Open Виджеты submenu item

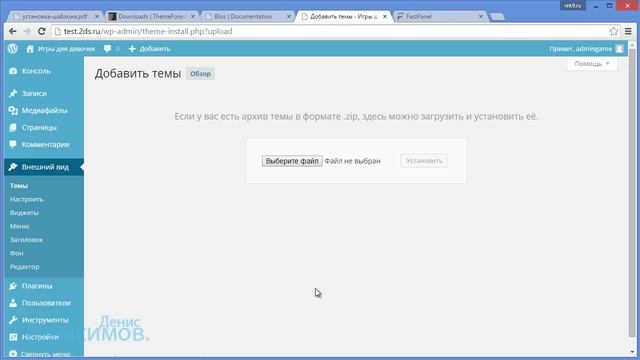pos(24,213)
